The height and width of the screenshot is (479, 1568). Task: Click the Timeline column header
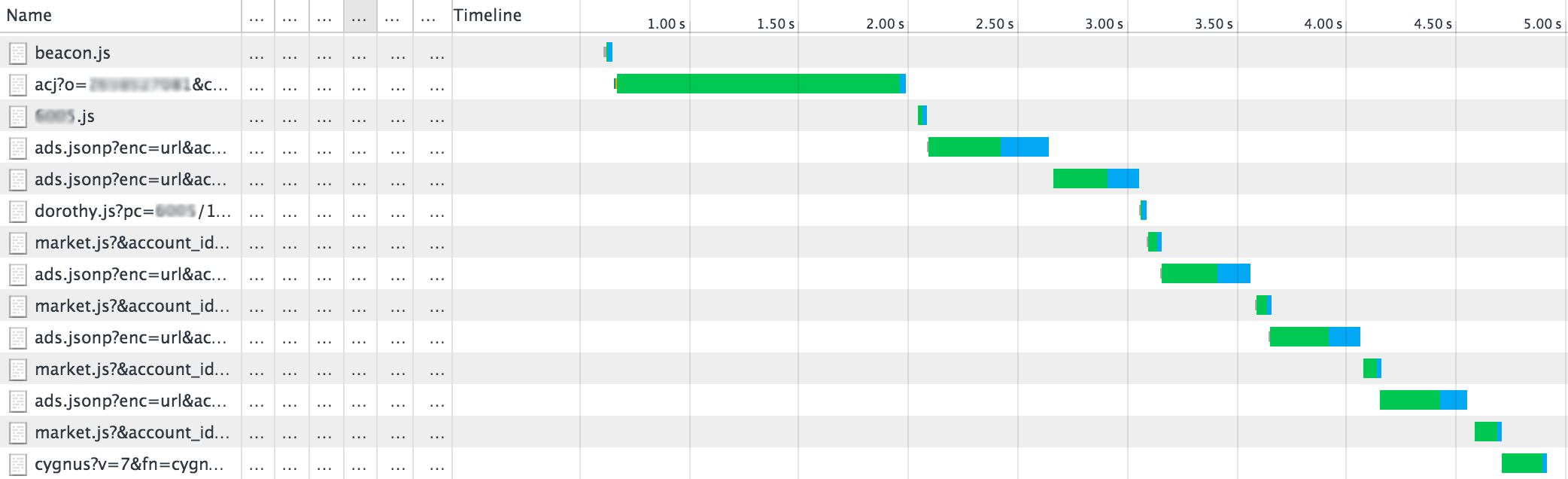coord(488,16)
